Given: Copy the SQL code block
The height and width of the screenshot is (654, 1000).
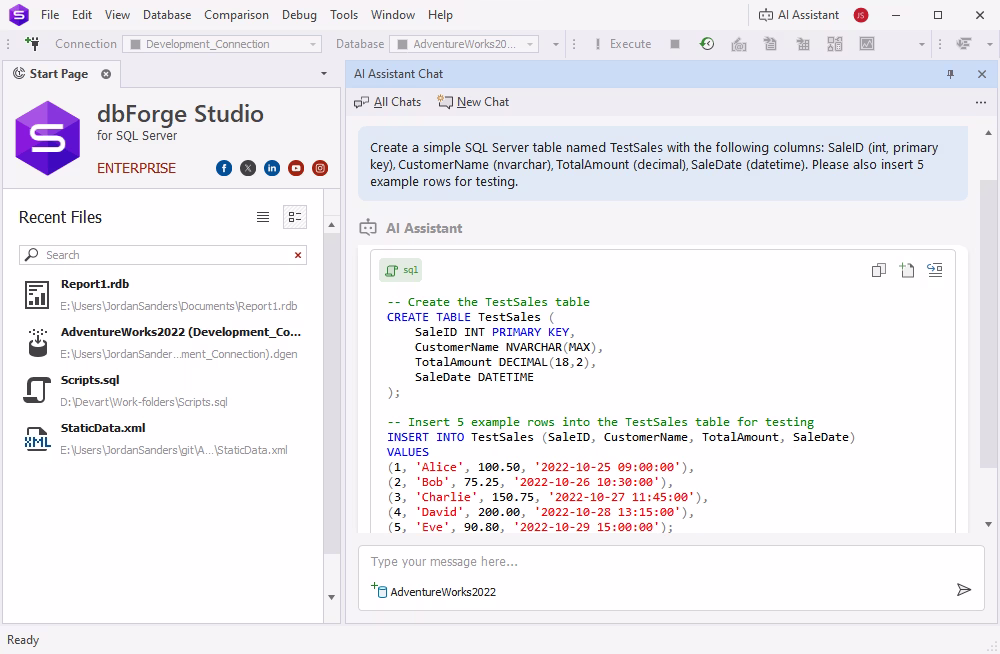Looking at the screenshot, I should (x=879, y=270).
